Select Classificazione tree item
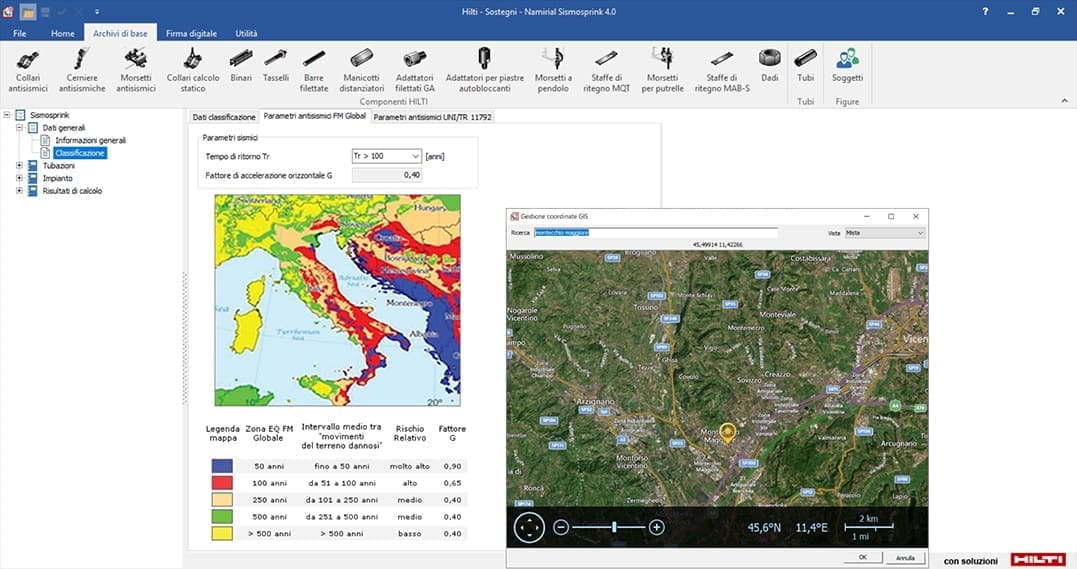 pyautogui.click(x=80, y=153)
